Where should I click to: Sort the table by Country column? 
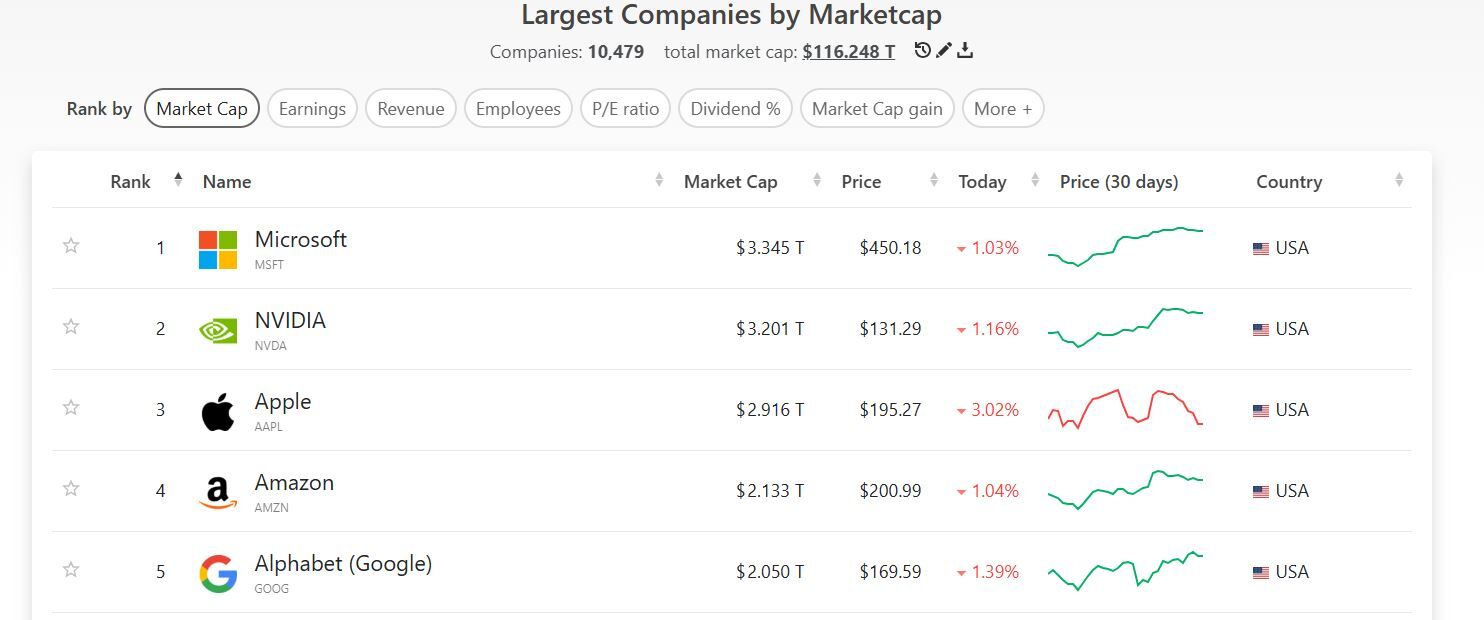[1289, 182]
